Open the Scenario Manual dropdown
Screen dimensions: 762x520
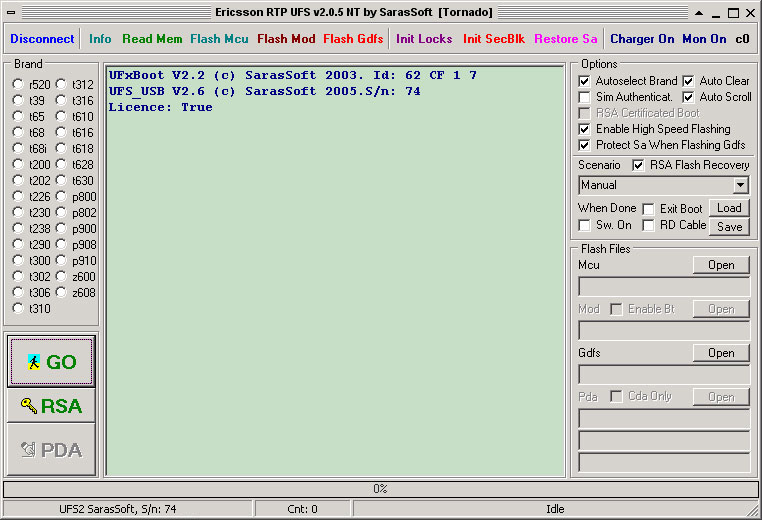point(740,185)
